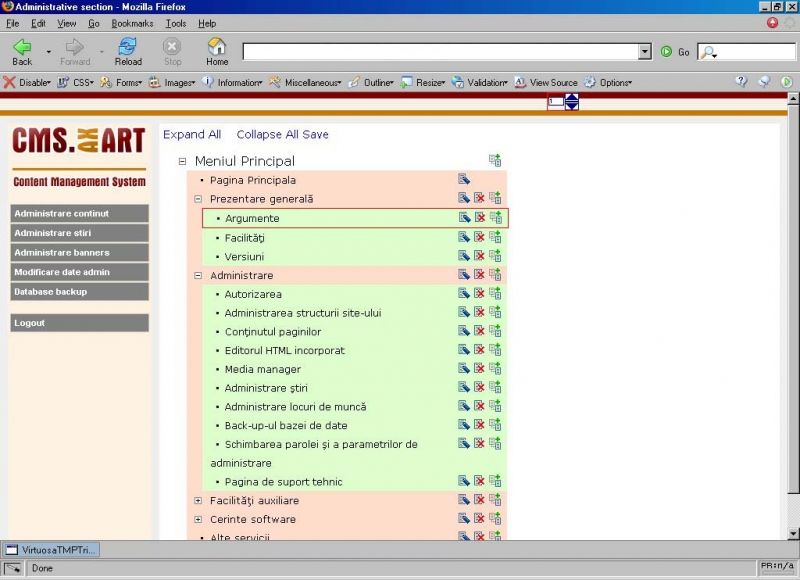The height and width of the screenshot is (580, 800).
Task: Collapse the Administrare tree node
Action: 198,275
